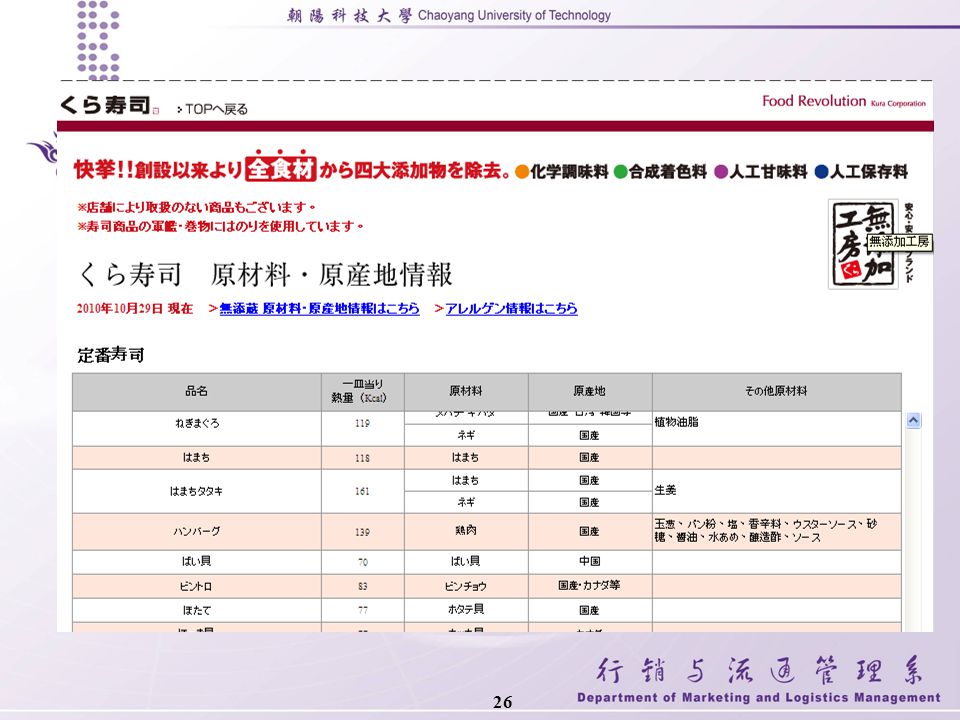This screenshot has height=720, width=960.
Task: Select the ビンチョウ ingredient cell
Action: pyautogui.click(x=466, y=586)
